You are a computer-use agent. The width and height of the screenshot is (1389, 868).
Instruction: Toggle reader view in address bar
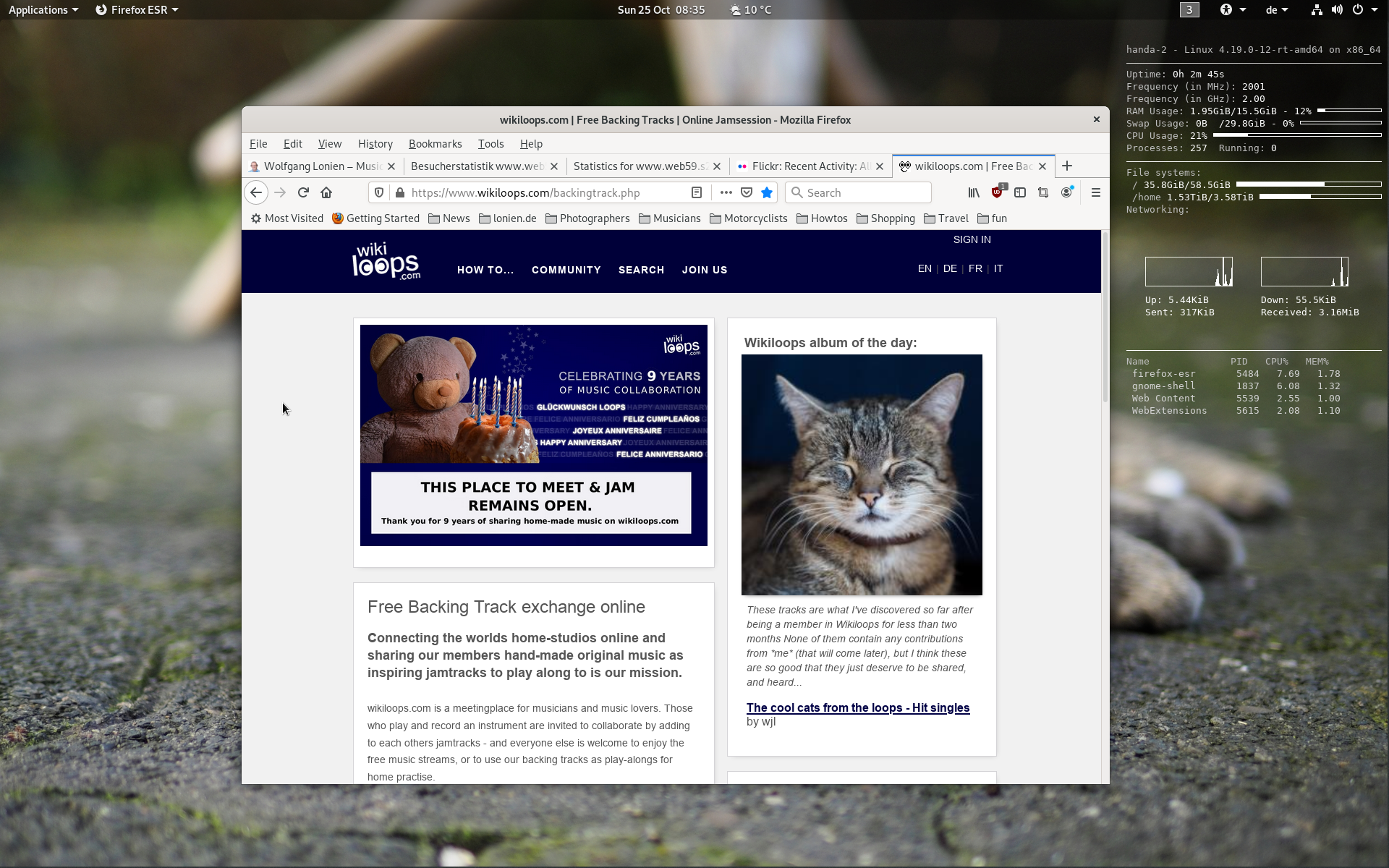coord(697,192)
